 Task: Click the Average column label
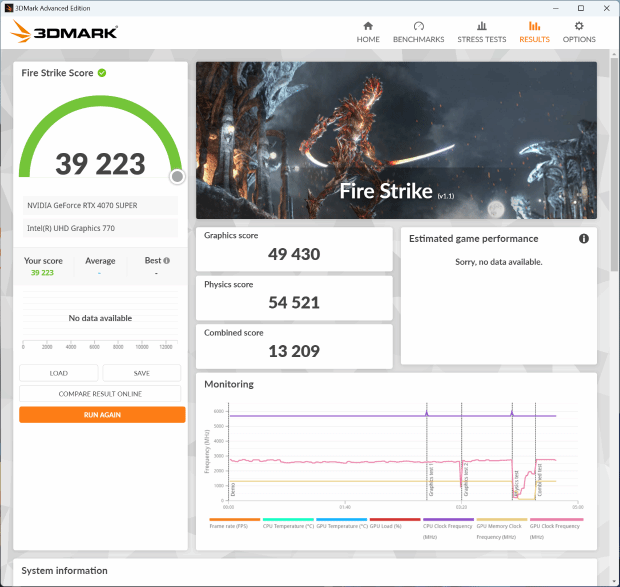pyautogui.click(x=100, y=260)
